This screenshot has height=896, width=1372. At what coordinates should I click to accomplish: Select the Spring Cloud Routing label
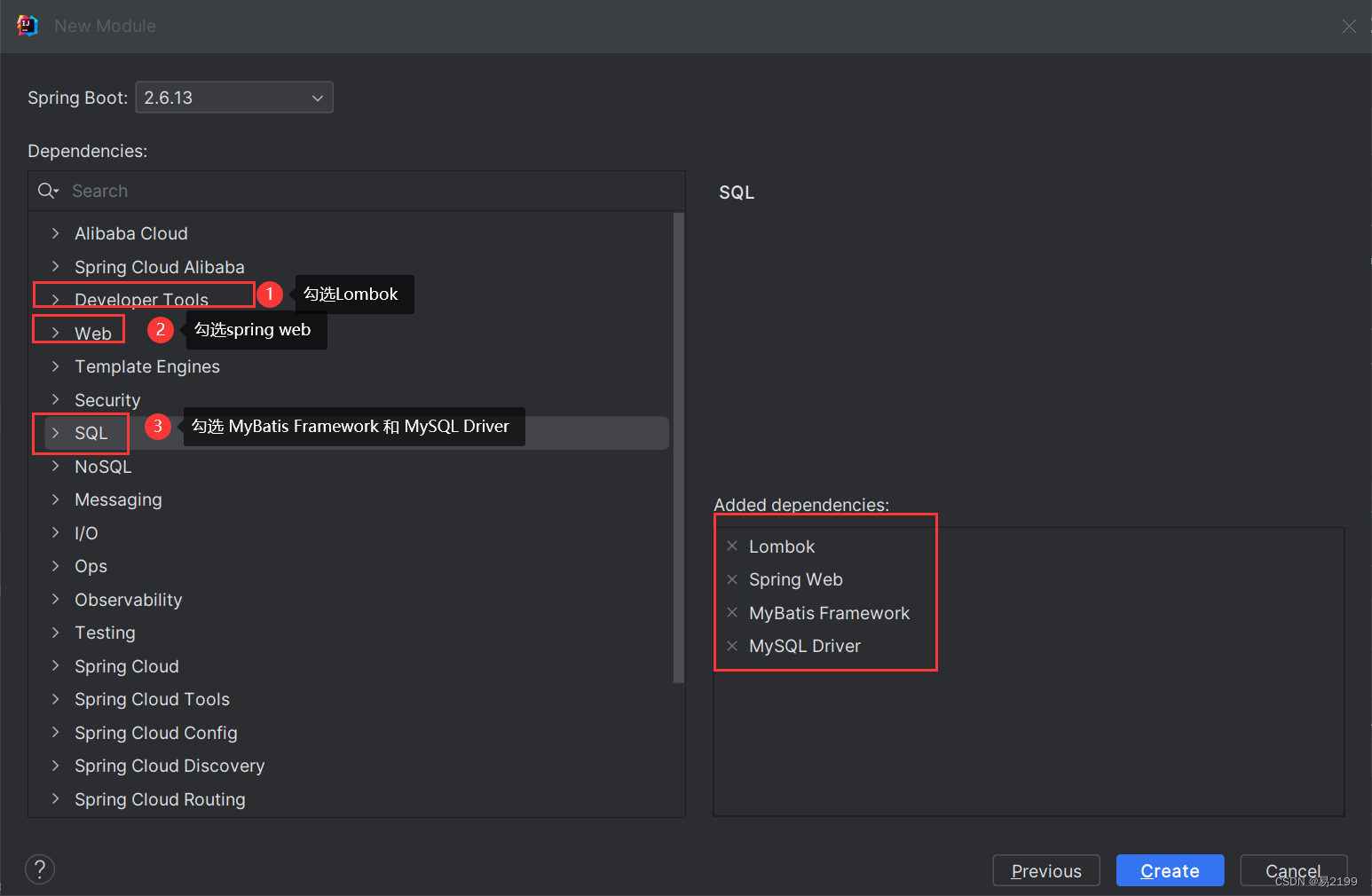pos(160,799)
